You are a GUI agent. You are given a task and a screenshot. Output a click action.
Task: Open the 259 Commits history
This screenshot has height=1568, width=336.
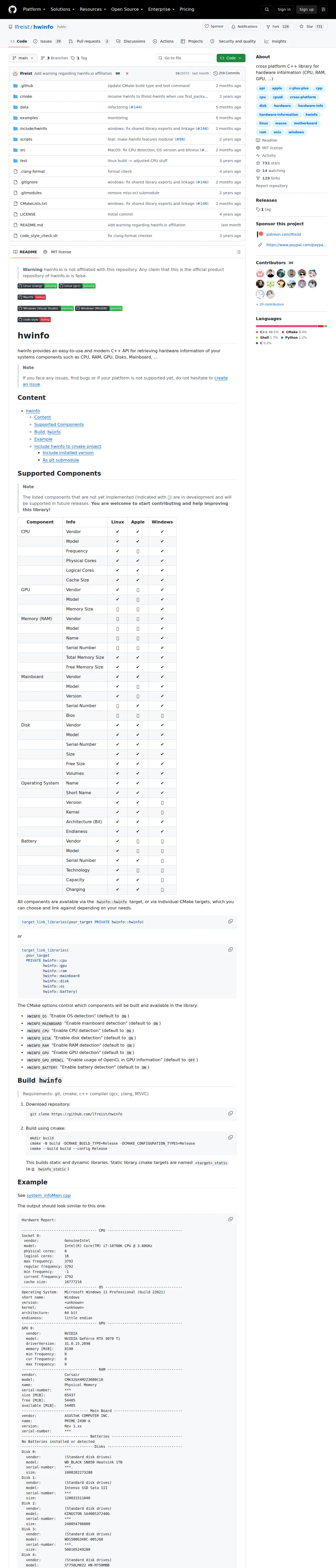point(227,73)
